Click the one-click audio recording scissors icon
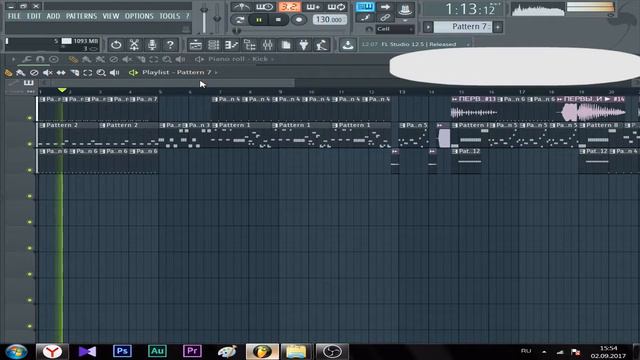This screenshot has height=360, width=640. 134,45
